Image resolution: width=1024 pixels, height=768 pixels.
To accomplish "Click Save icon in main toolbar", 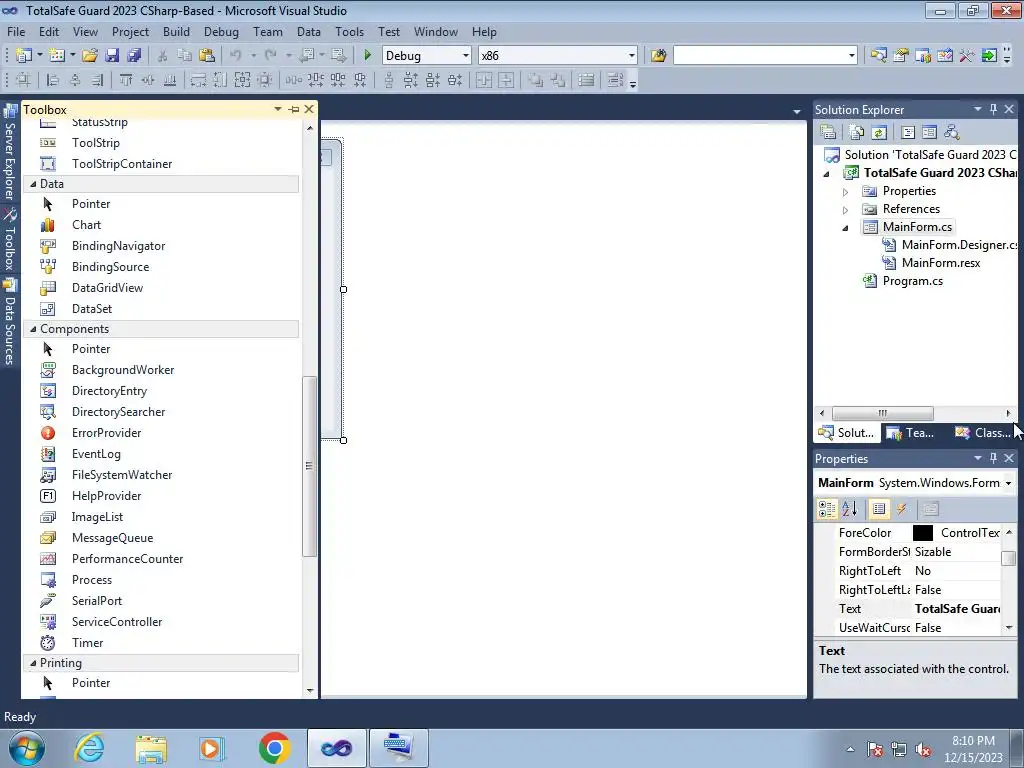I will click(112, 56).
